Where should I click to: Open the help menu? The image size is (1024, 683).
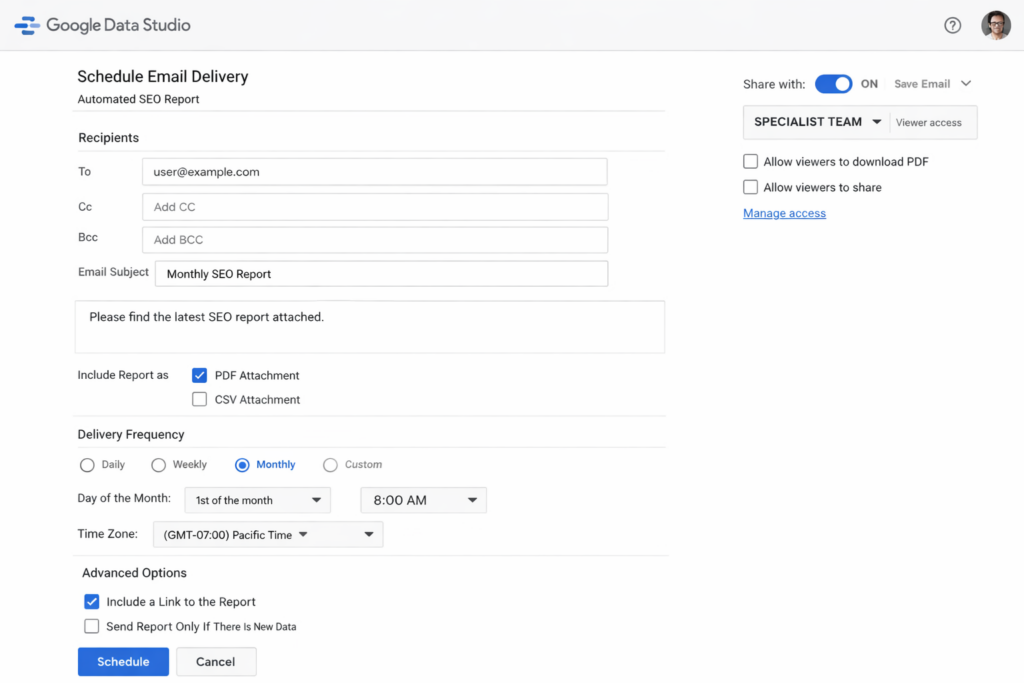(x=952, y=25)
